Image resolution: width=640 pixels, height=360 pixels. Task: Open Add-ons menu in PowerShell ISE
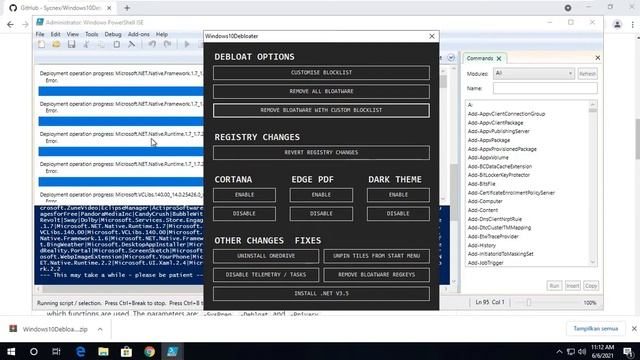click(139, 34)
